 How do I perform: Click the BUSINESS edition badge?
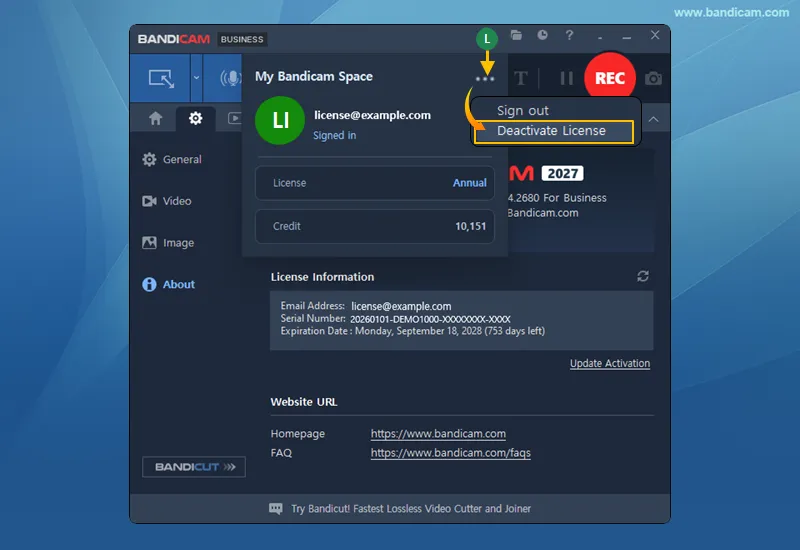pyautogui.click(x=242, y=39)
